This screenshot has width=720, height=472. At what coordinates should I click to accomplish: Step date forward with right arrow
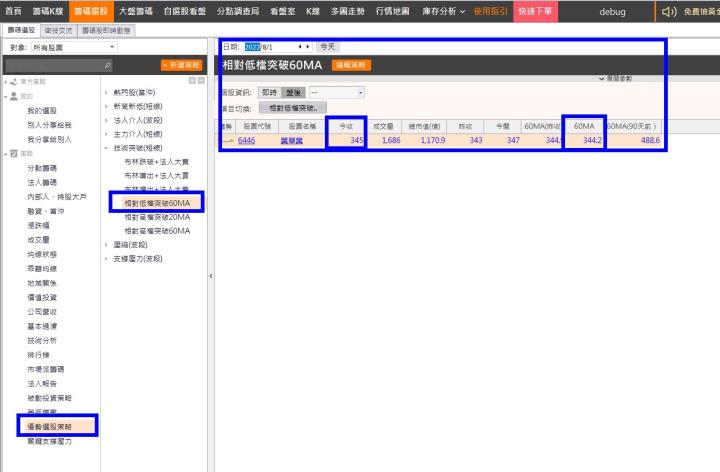click(308, 46)
